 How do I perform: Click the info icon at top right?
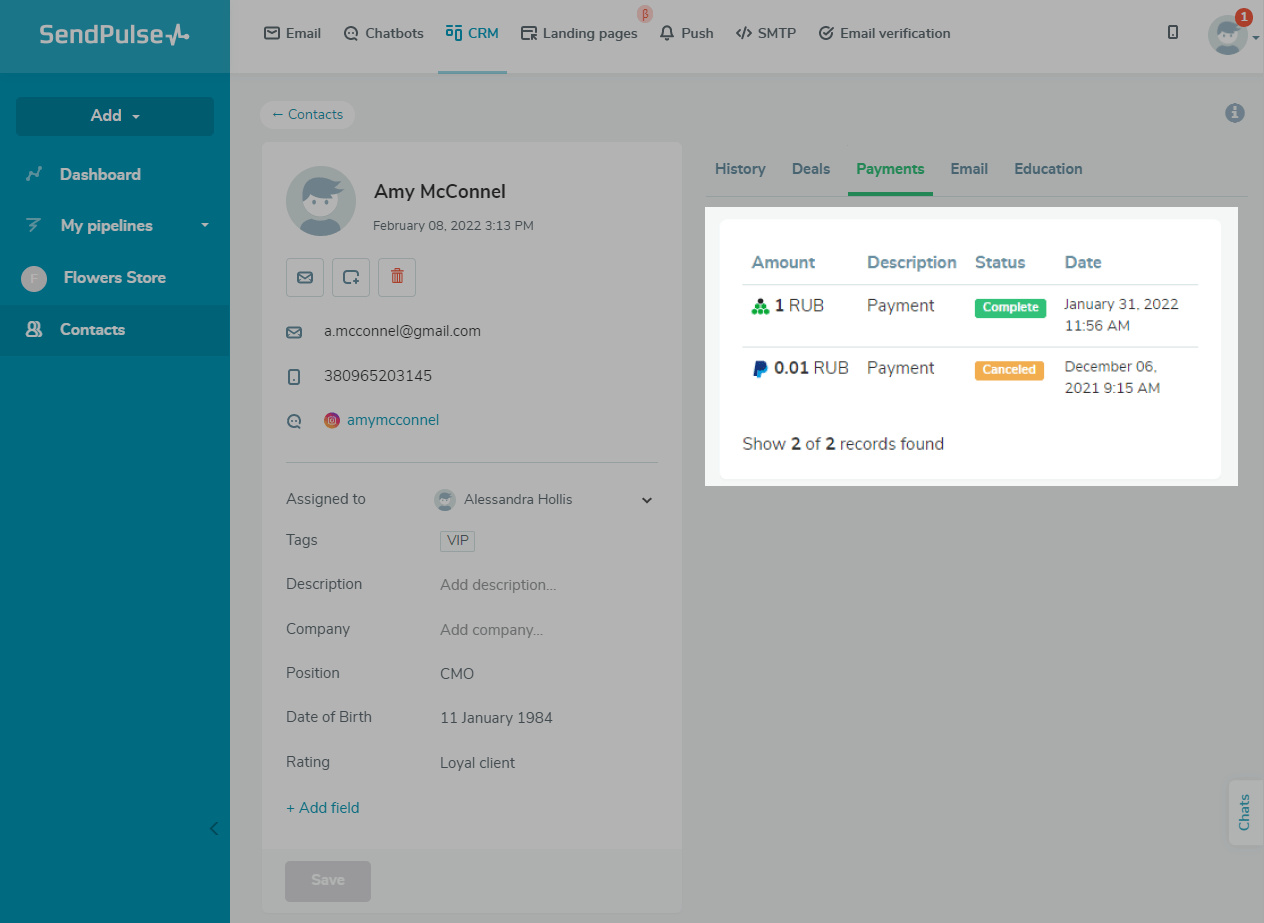[1235, 113]
